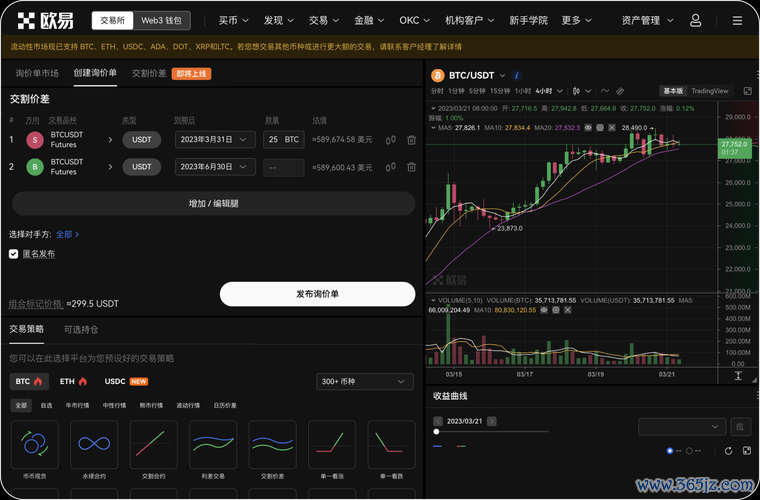
Task: Delete leg 2 with its trash icon
Action: click(x=412, y=167)
